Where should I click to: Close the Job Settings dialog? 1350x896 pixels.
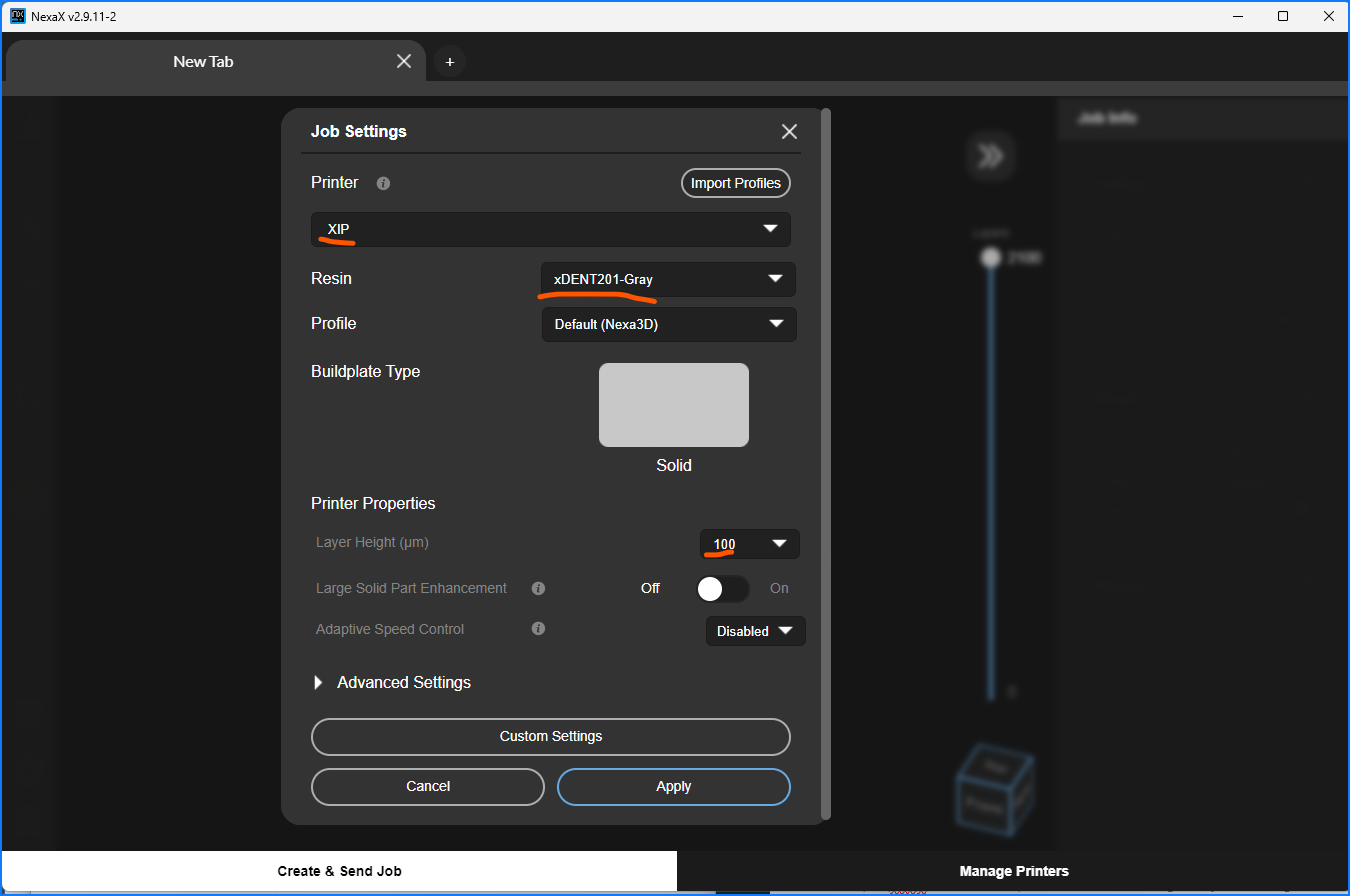pos(789,132)
